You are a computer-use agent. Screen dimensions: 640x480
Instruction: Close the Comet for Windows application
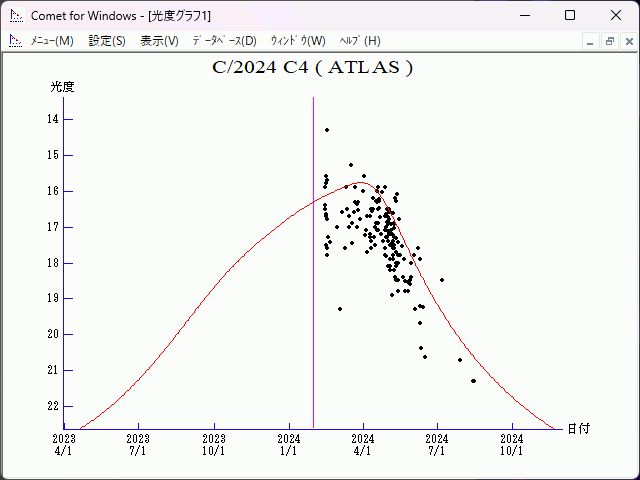point(616,15)
